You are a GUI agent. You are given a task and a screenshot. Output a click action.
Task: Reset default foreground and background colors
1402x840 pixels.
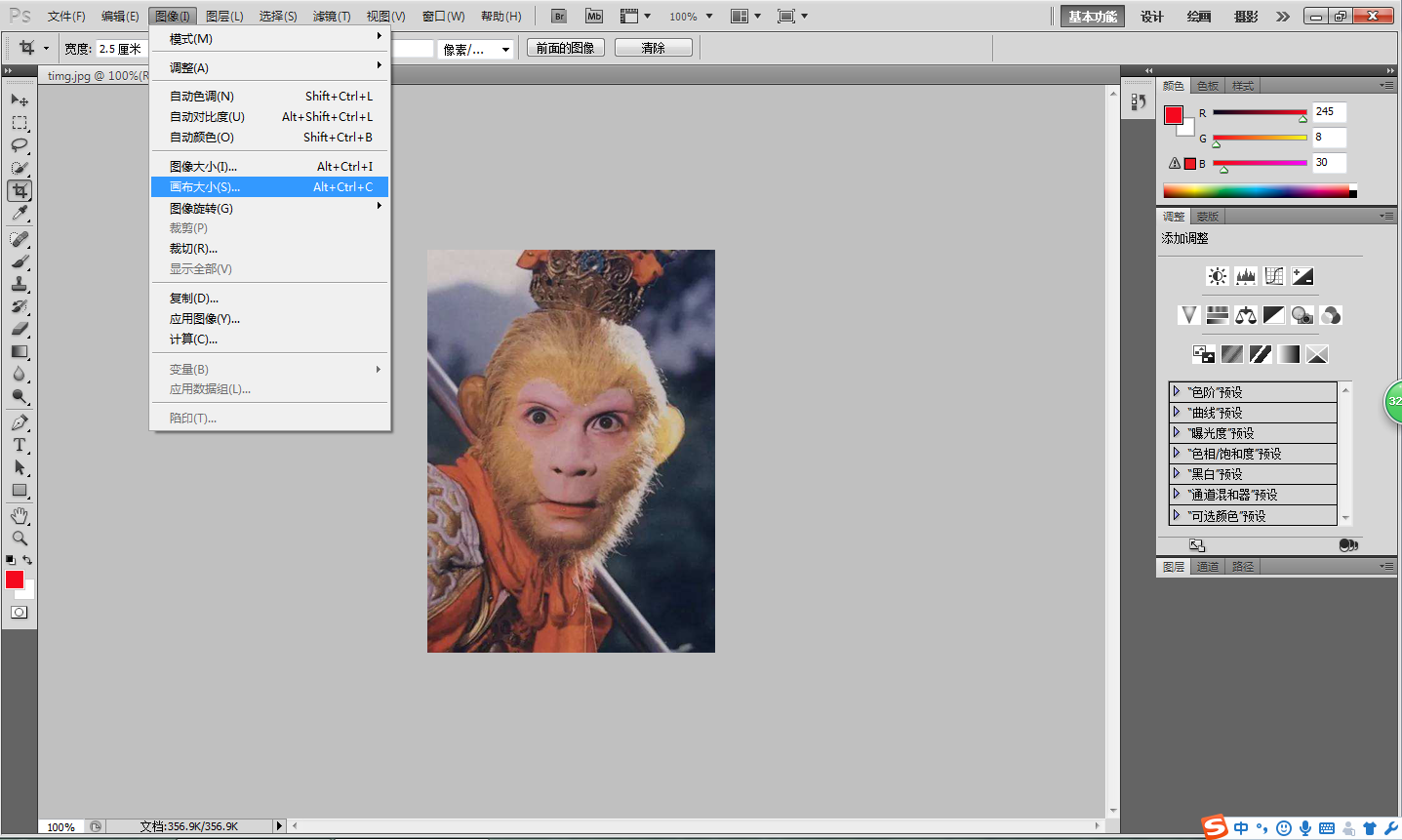pos(10,560)
